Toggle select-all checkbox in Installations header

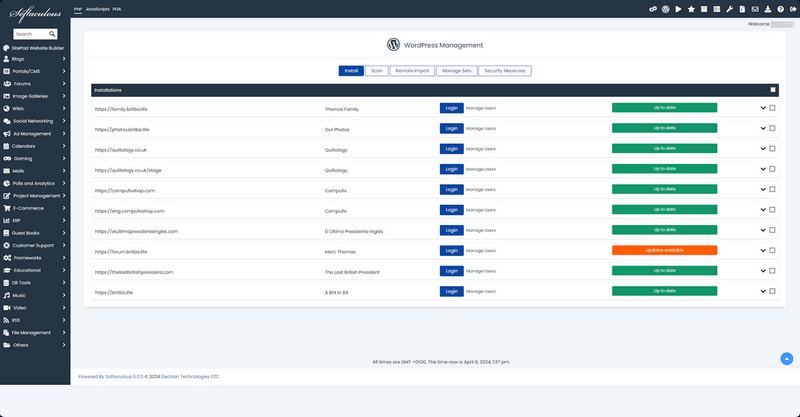772,90
